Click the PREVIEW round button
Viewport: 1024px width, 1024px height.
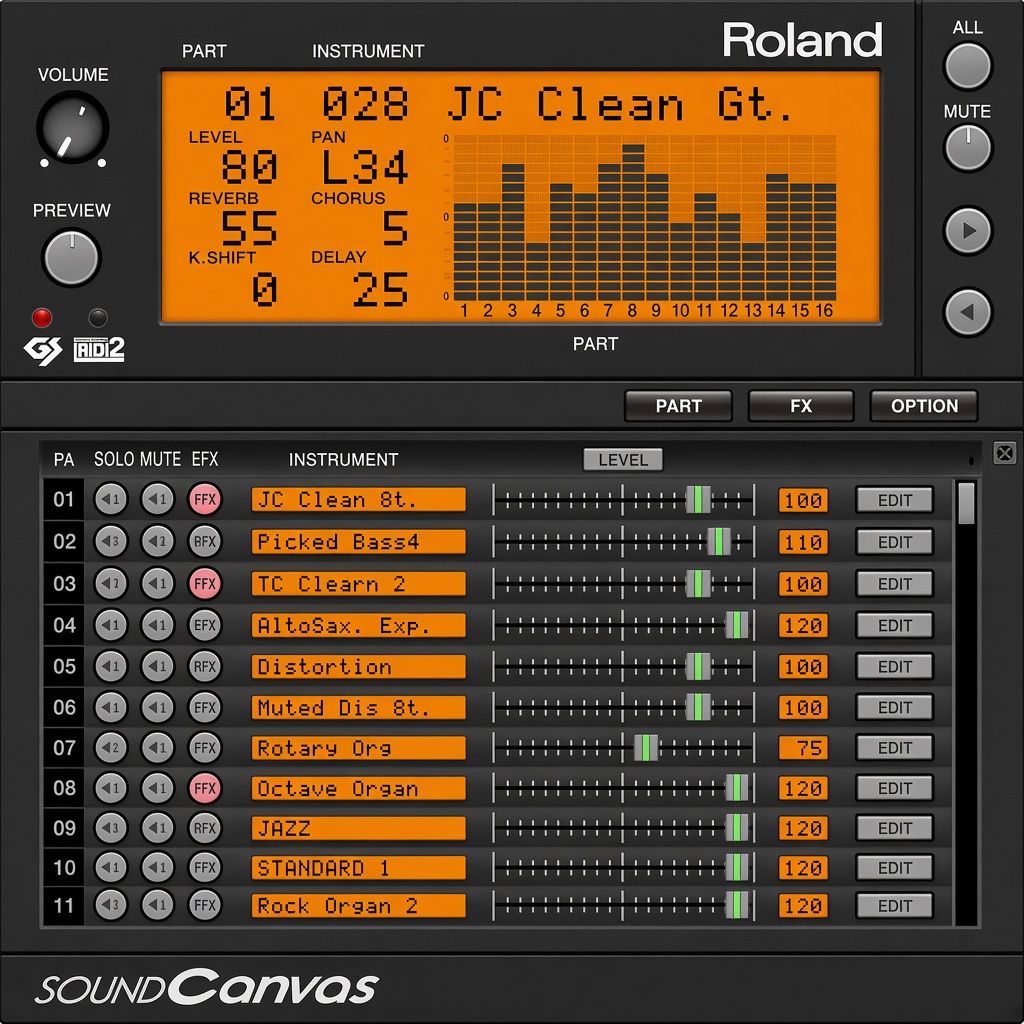[71, 257]
